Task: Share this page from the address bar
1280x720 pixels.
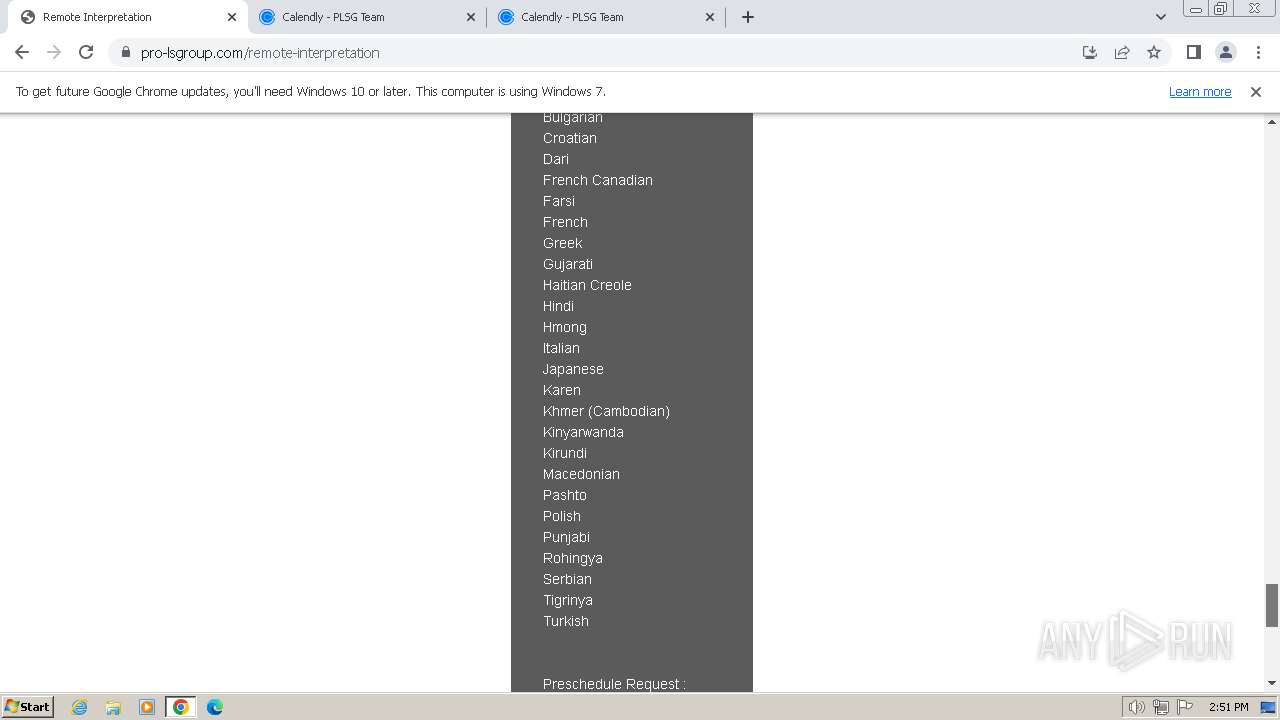Action: [1122, 52]
